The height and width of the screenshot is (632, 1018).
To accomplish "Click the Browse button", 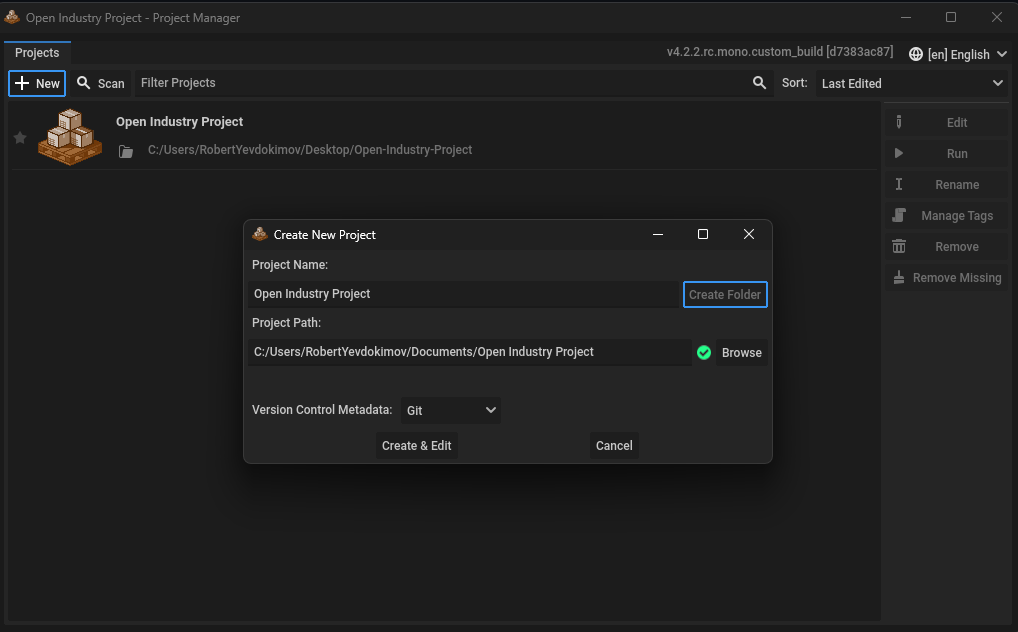I will point(741,353).
